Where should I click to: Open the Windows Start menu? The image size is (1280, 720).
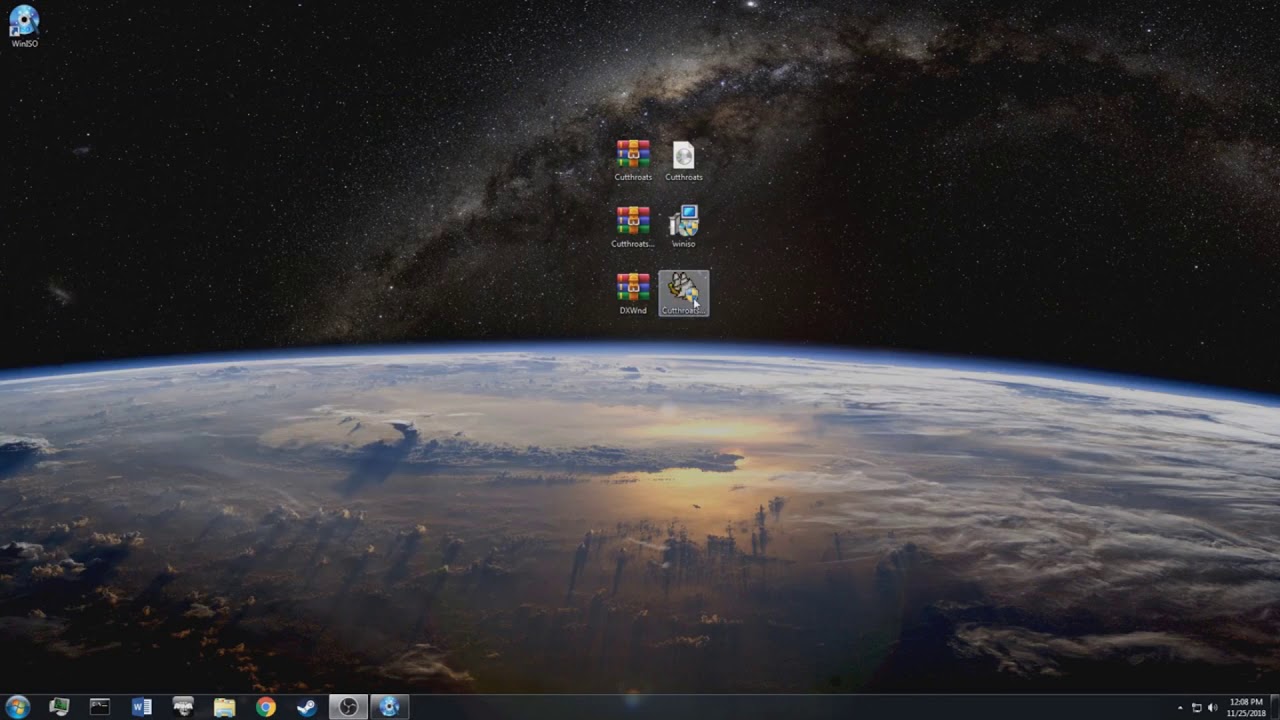(18, 707)
